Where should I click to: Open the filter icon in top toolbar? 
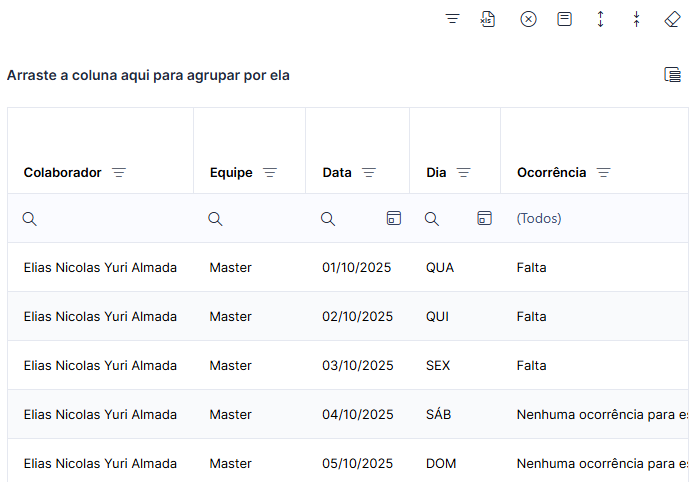[x=452, y=19]
